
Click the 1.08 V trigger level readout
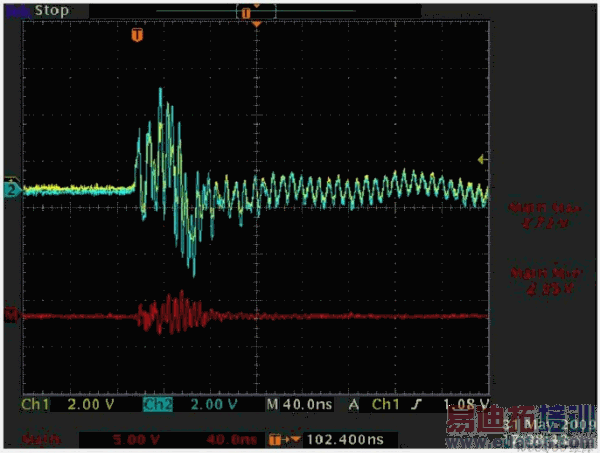pos(466,404)
